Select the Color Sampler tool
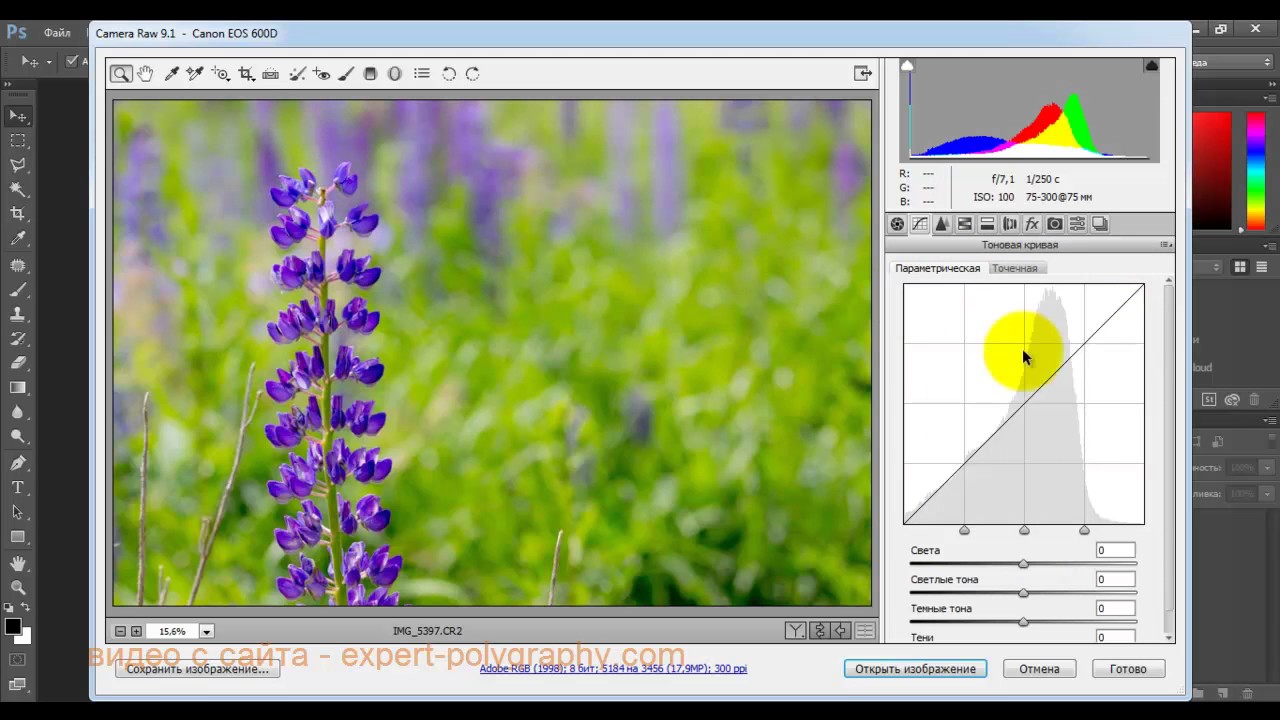This screenshot has height=720, width=1280. [195, 73]
